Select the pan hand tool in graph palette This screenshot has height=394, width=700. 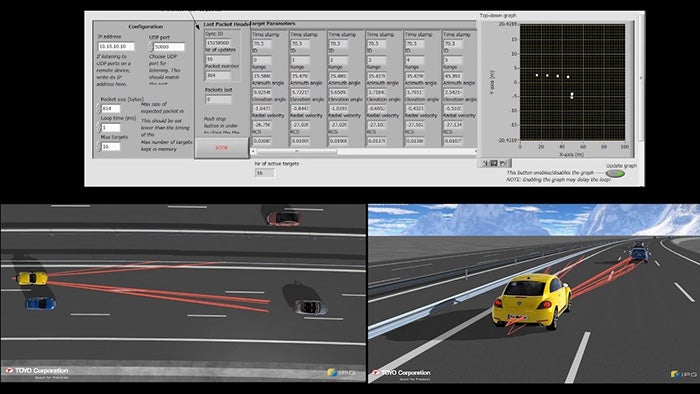click(503, 163)
